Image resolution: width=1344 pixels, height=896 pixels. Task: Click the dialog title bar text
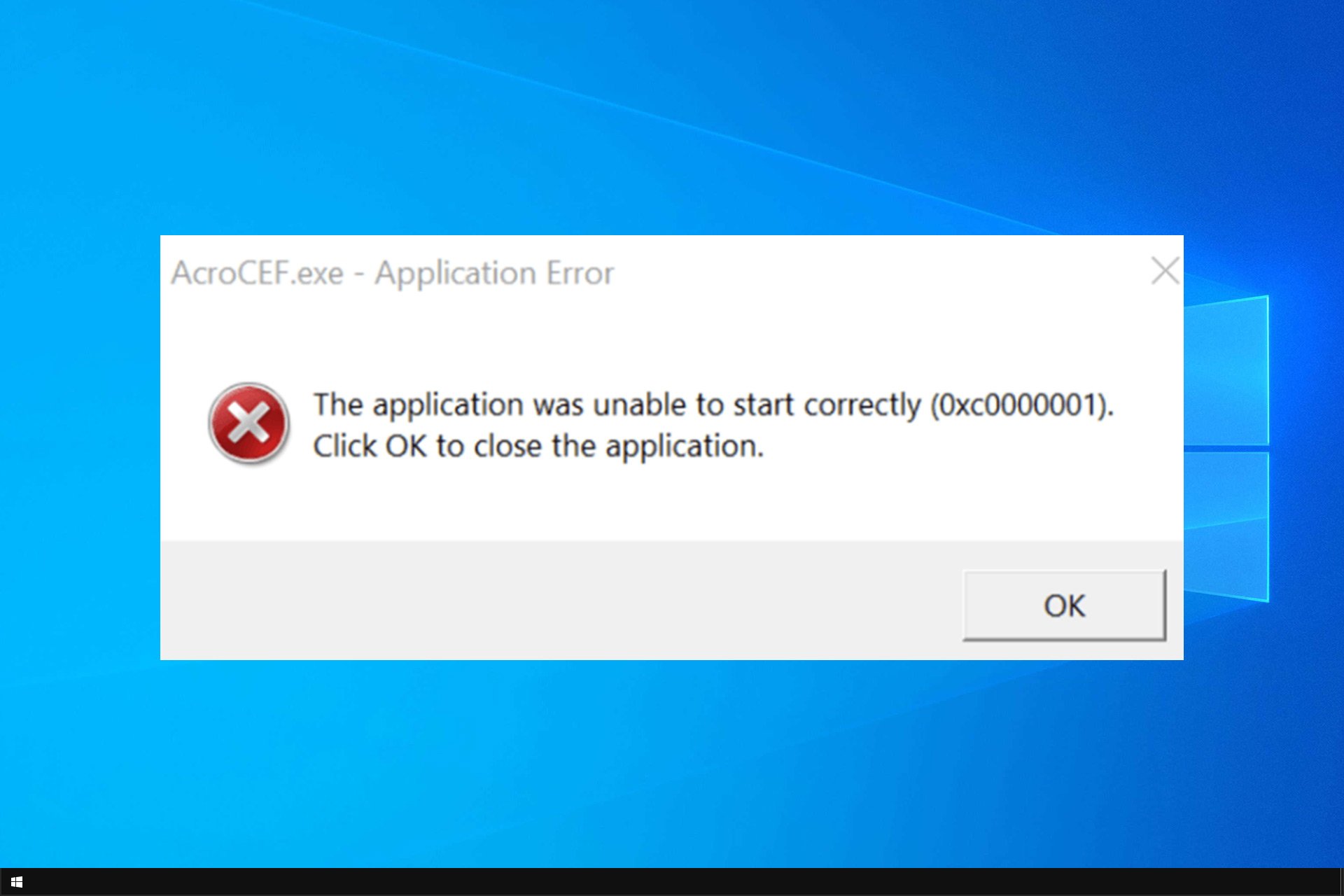pyautogui.click(x=393, y=273)
